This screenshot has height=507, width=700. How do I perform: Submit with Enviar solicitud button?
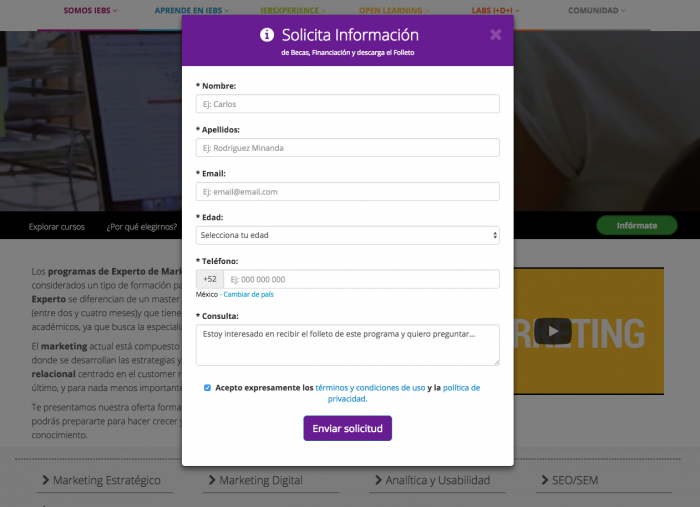click(347, 428)
